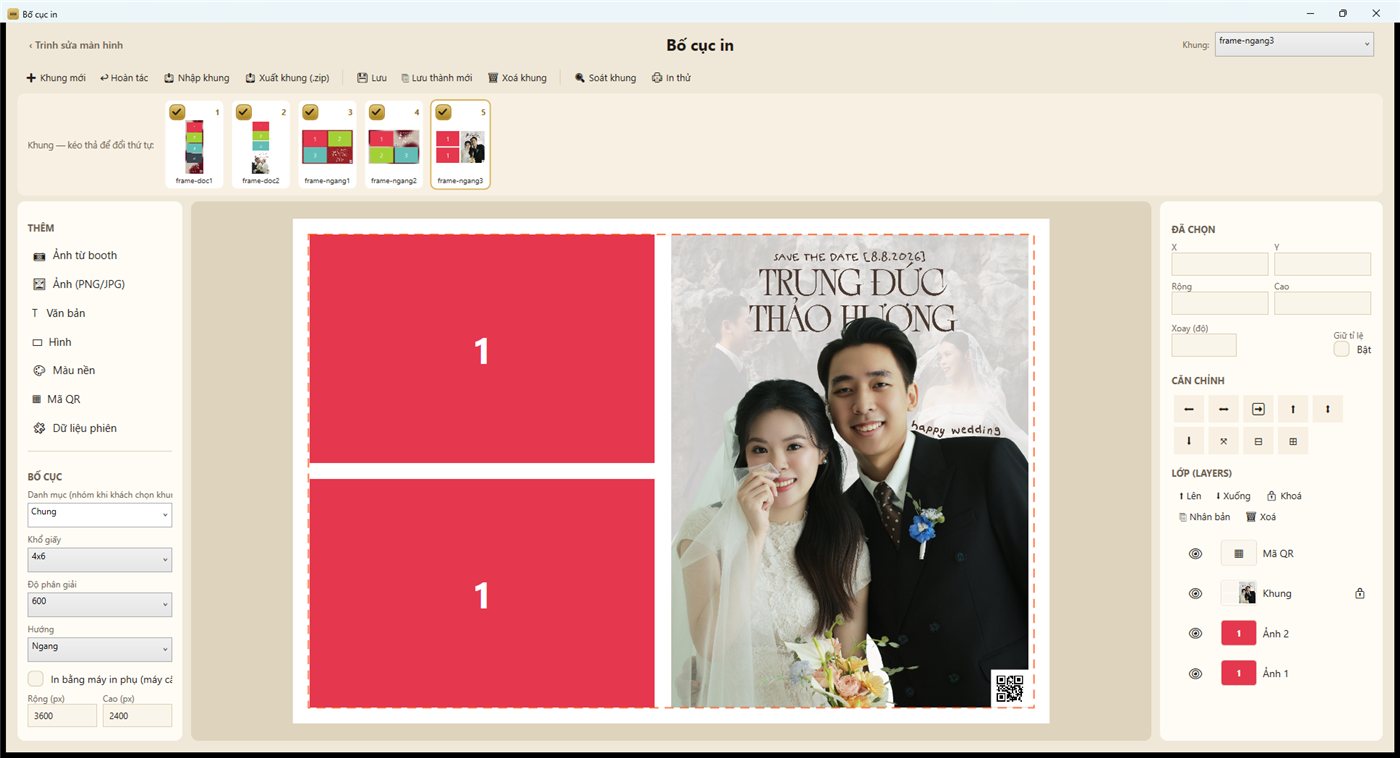Screen dimensions: 1400x758
Task: Select the frame-ngang2 thumbnail
Action: pyautogui.click(x=394, y=146)
